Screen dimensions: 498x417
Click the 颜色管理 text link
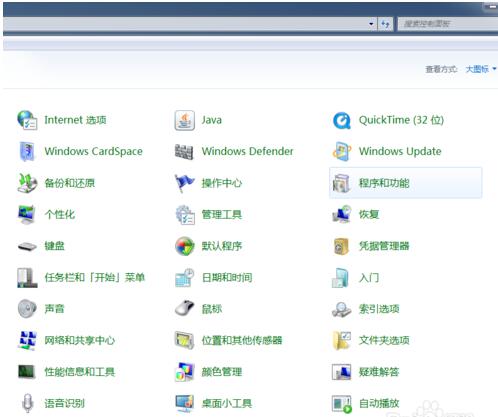pyautogui.click(x=222, y=372)
